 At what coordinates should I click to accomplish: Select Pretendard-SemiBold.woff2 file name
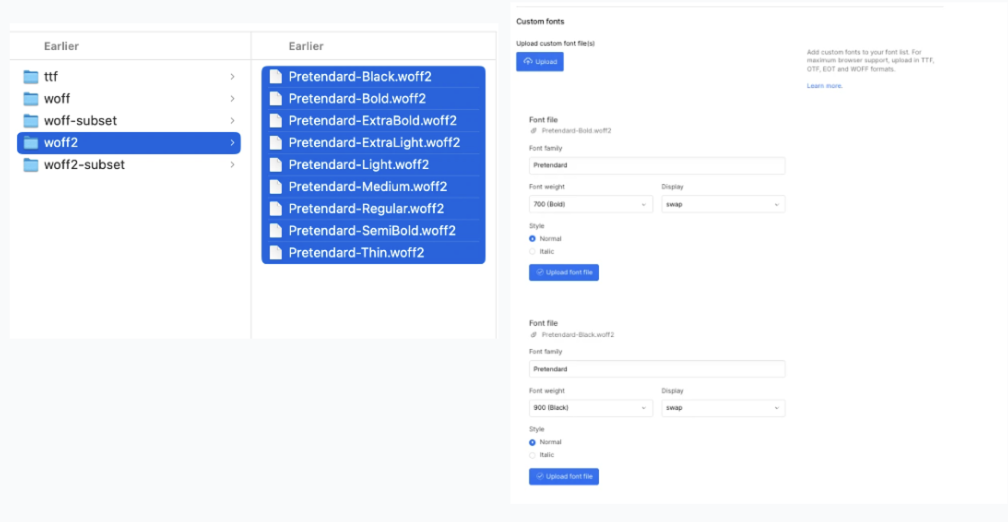[x=372, y=231]
